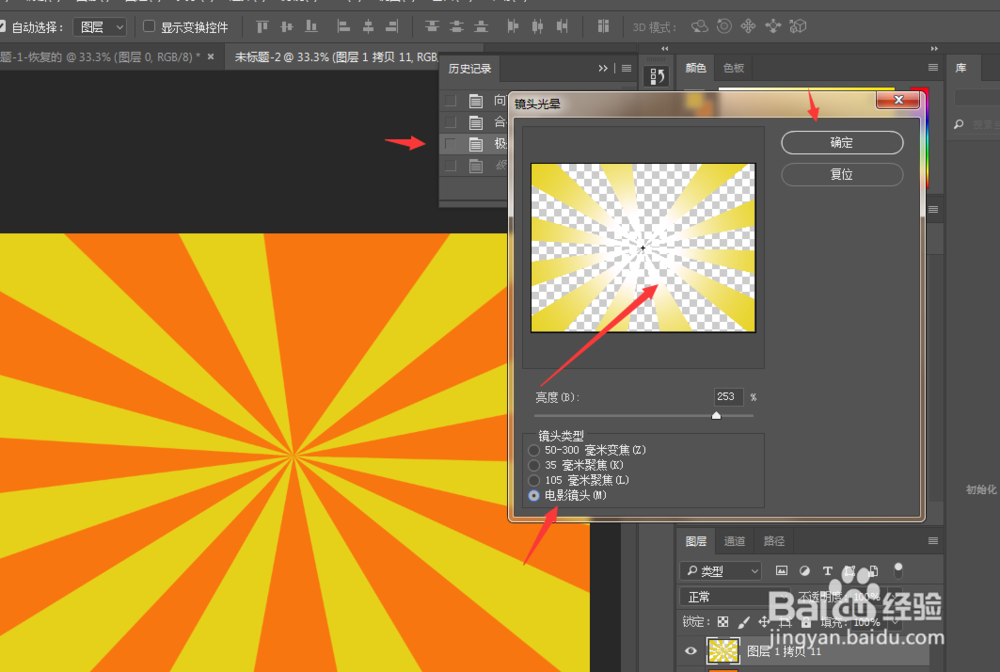The height and width of the screenshot is (672, 1000).
Task: Select the 3D roll object icon
Action: [724, 27]
